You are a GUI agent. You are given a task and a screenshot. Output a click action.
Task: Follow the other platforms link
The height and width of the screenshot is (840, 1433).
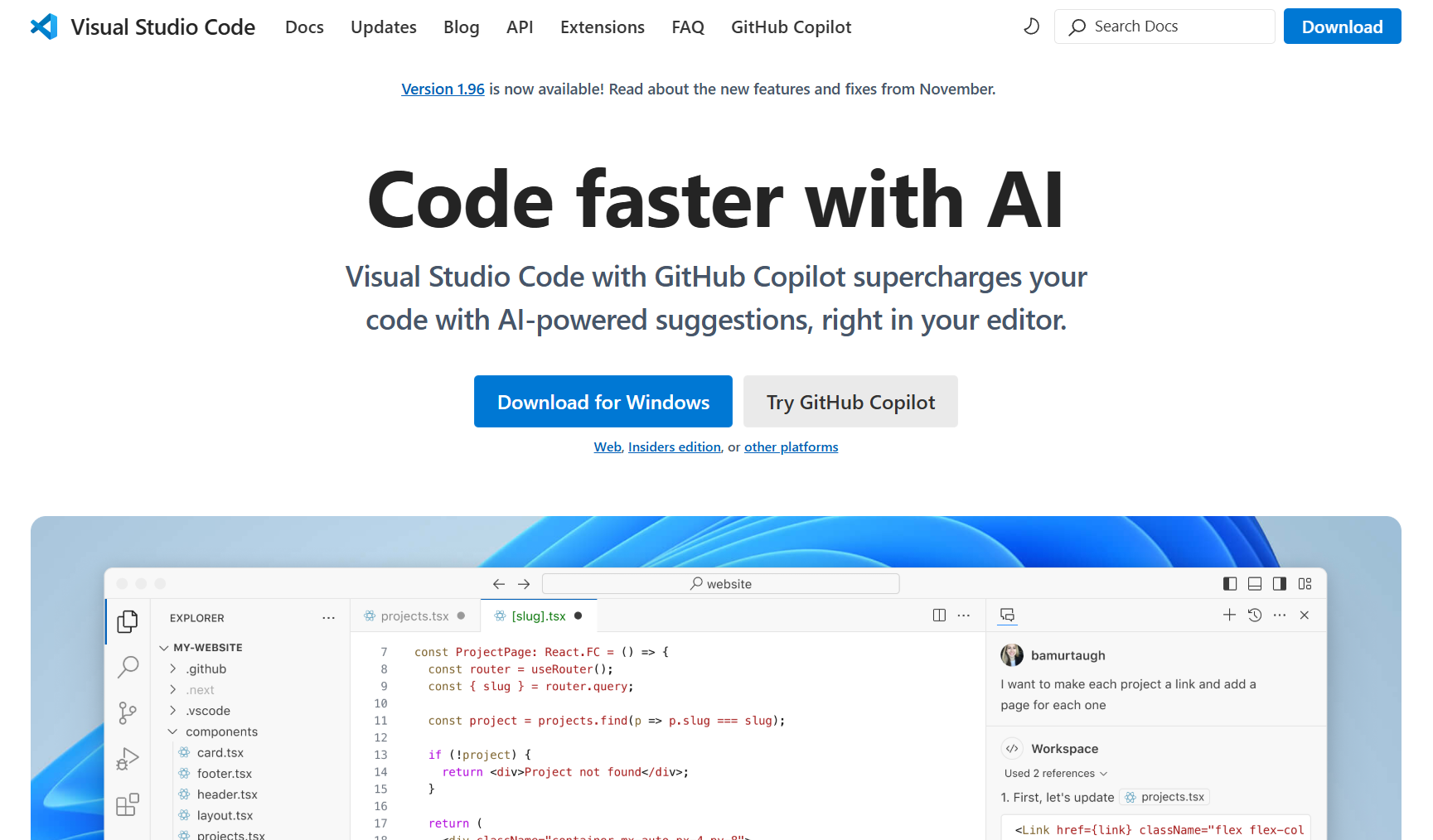click(x=792, y=447)
